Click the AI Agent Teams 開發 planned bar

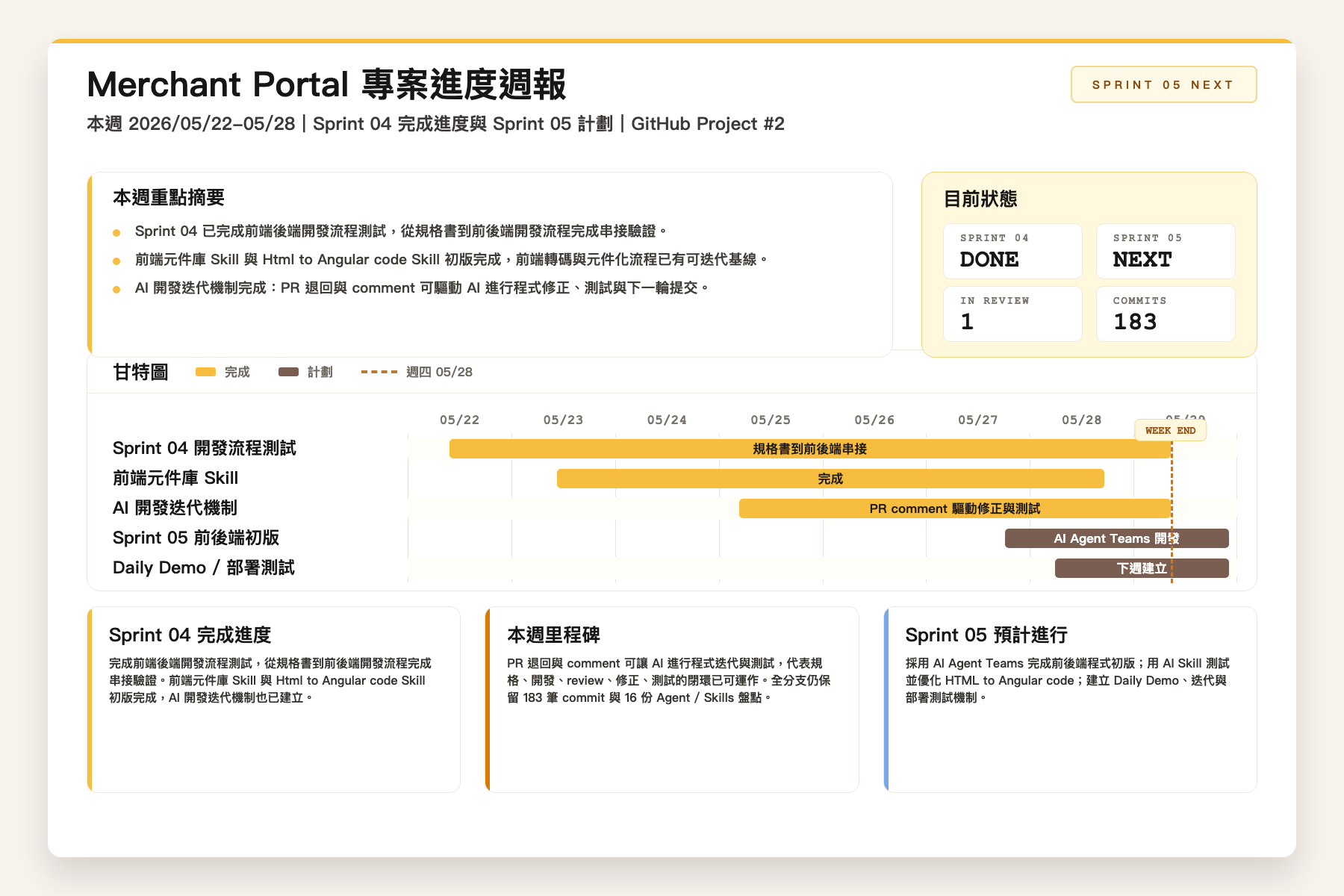(x=1116, y=538)
